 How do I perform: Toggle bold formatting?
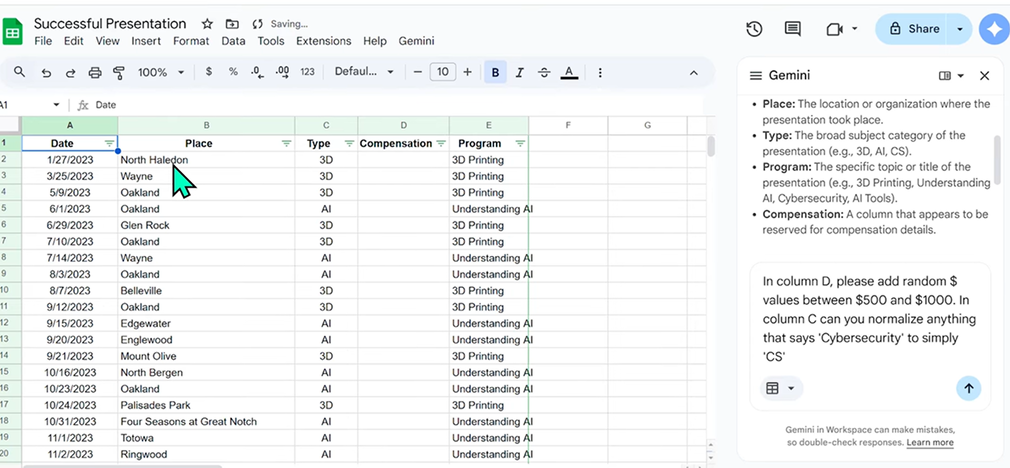point(495,73)
